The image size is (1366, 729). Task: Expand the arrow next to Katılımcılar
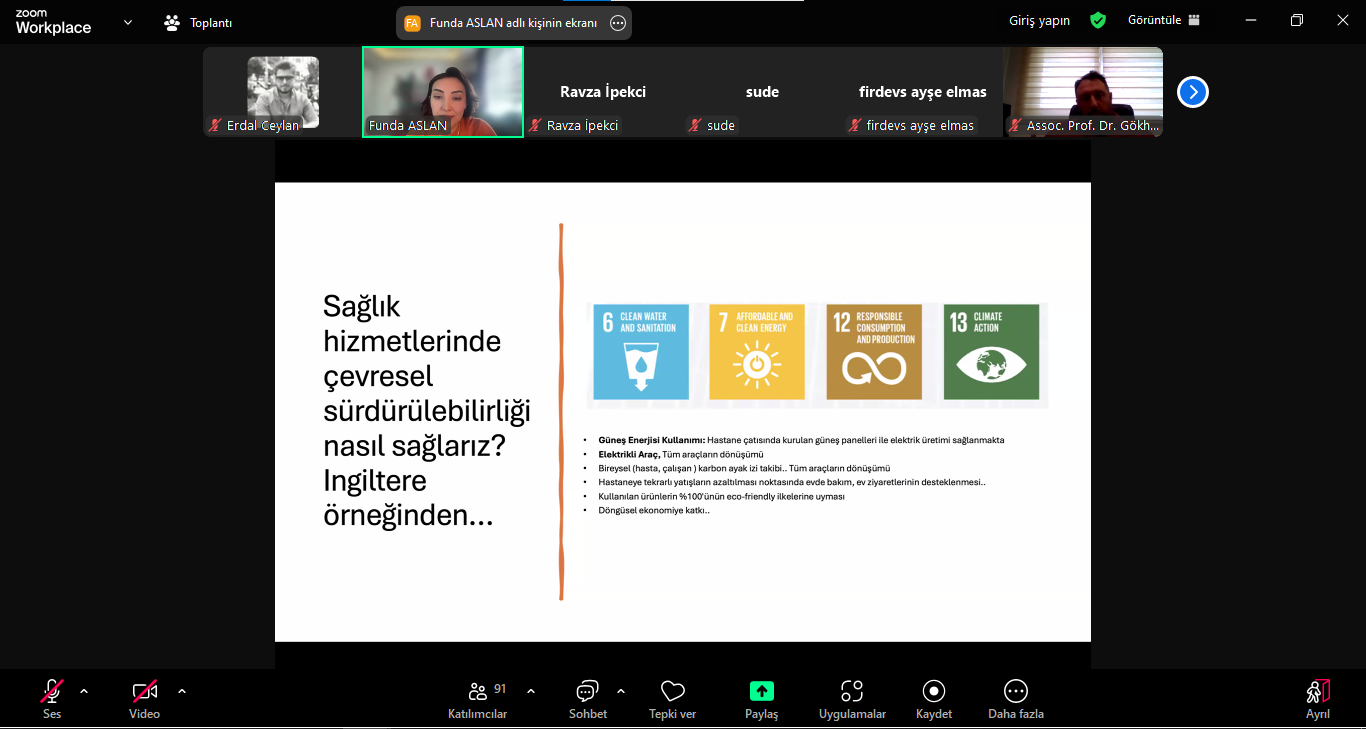click(x=531, y=691)
